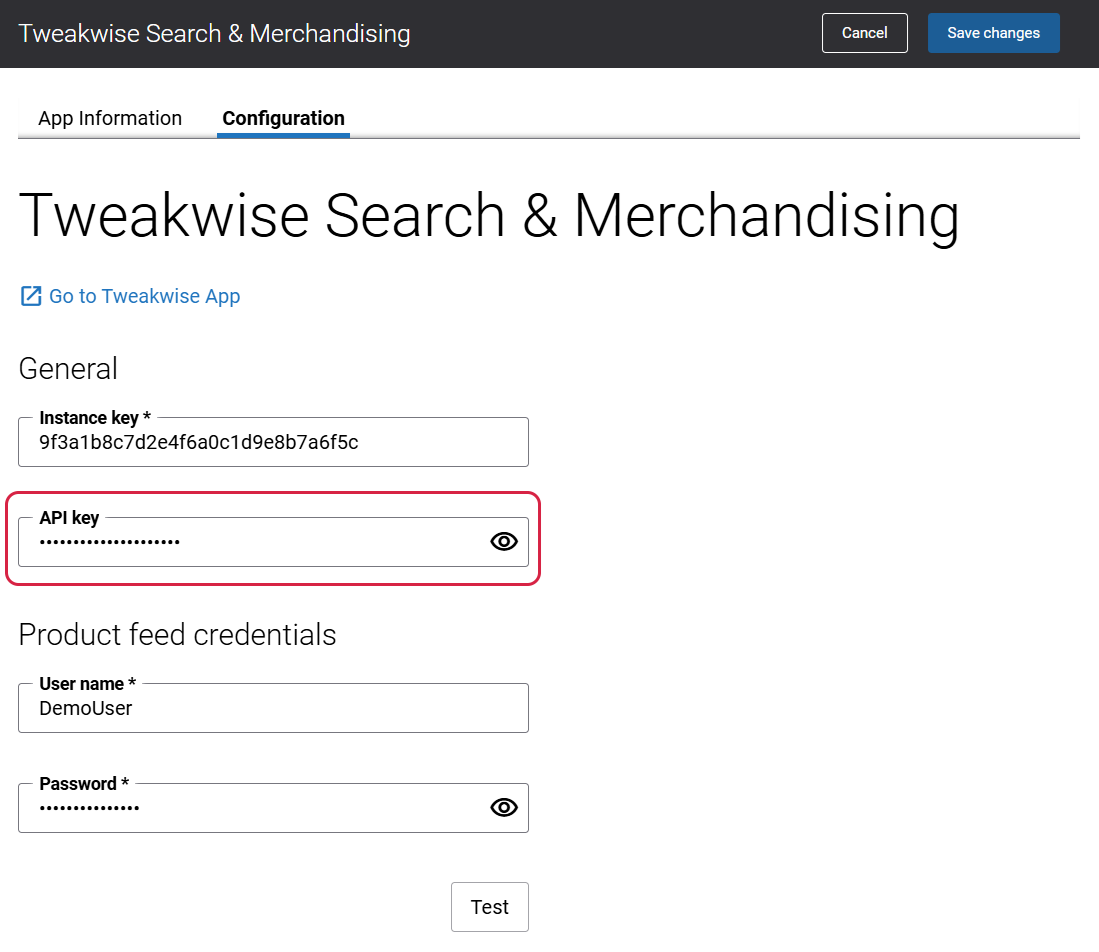Click the Product feed credentials heading
Screen dimensions: 1099x952
177,634
